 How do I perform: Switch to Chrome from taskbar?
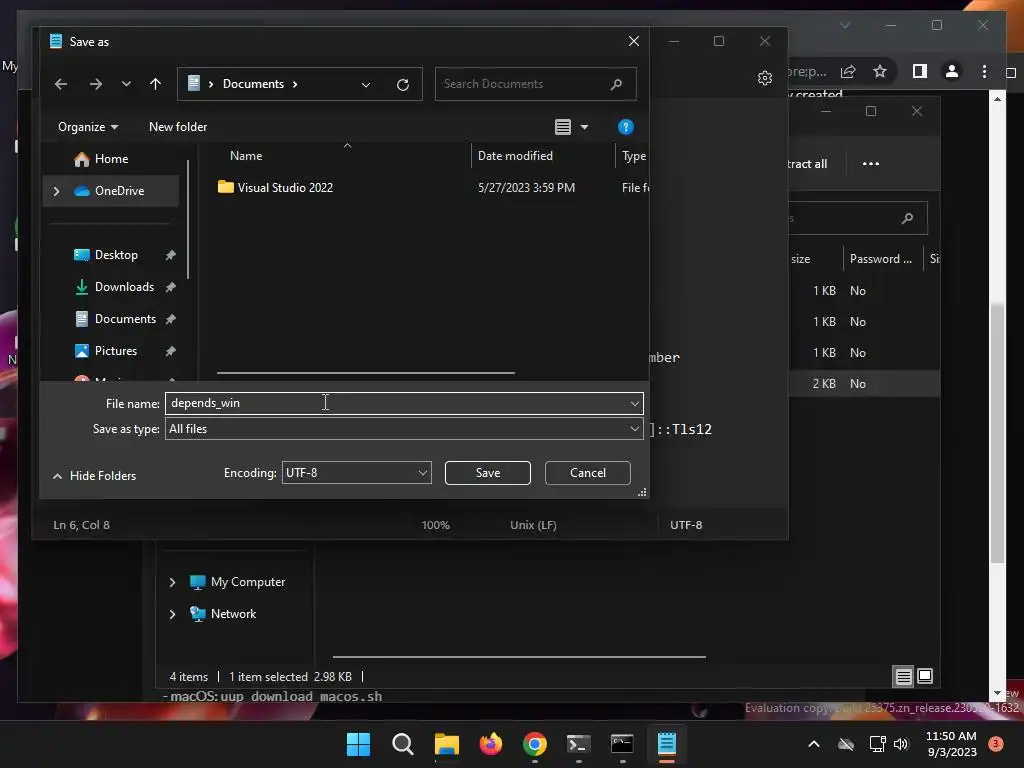click(535, 744)
